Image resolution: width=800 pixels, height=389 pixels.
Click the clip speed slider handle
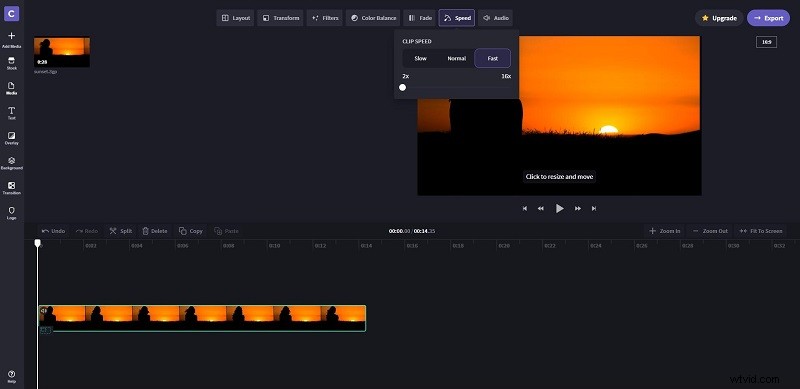click(403, 87)
